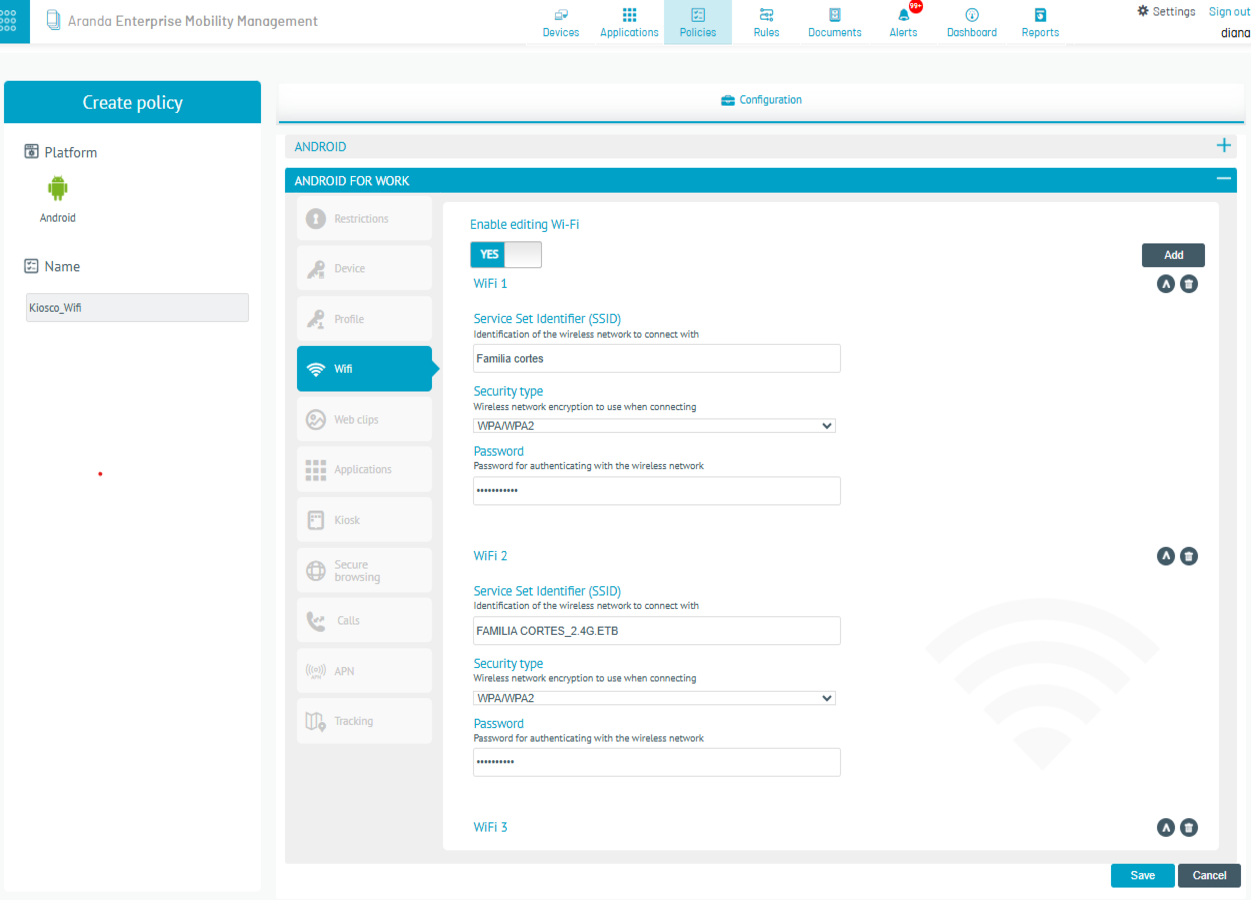Open the Device policy section

[364, 268]
